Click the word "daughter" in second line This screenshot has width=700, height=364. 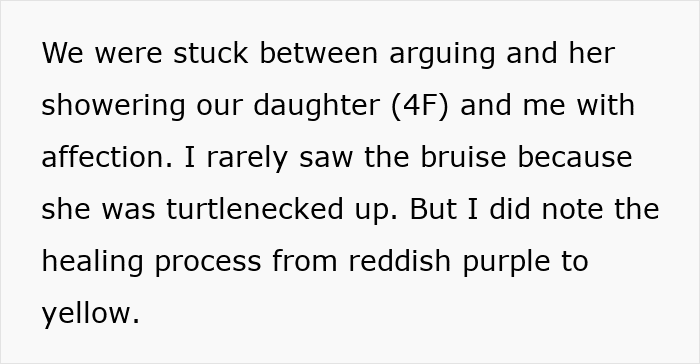pos(317,107)
